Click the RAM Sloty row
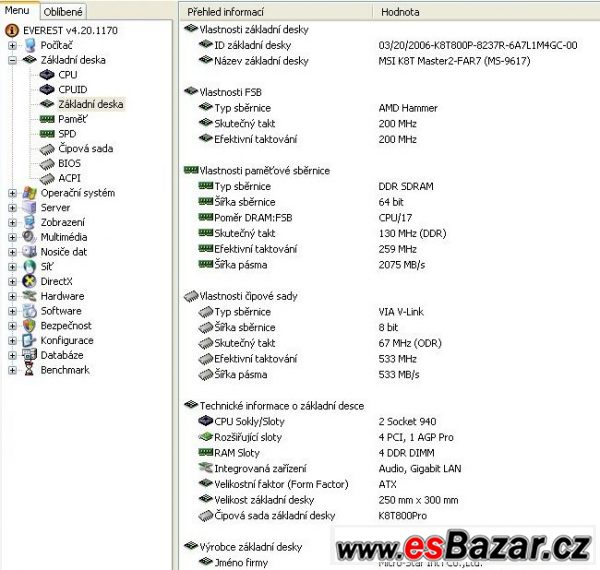The image size is (600, 570). point(316,453)
